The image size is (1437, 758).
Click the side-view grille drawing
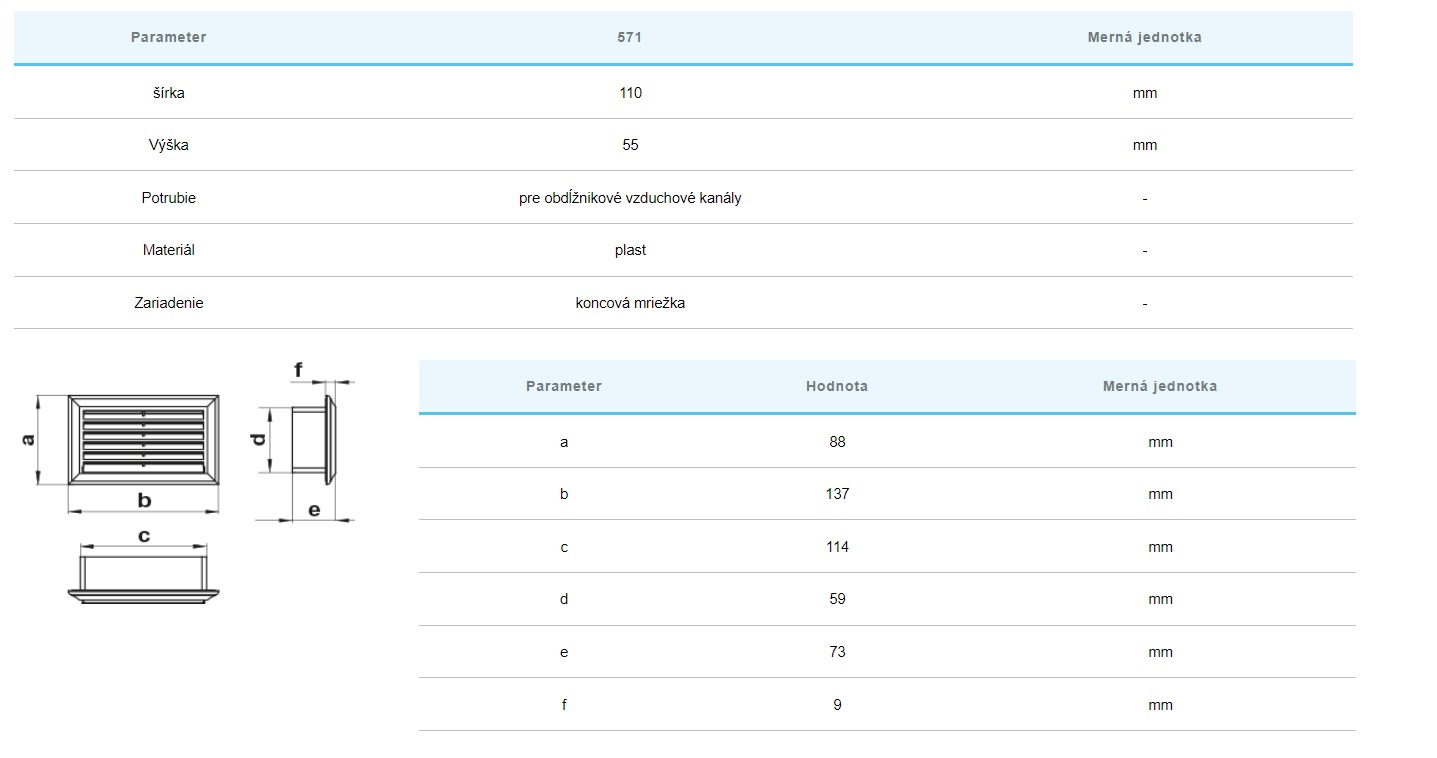(312, 438)
